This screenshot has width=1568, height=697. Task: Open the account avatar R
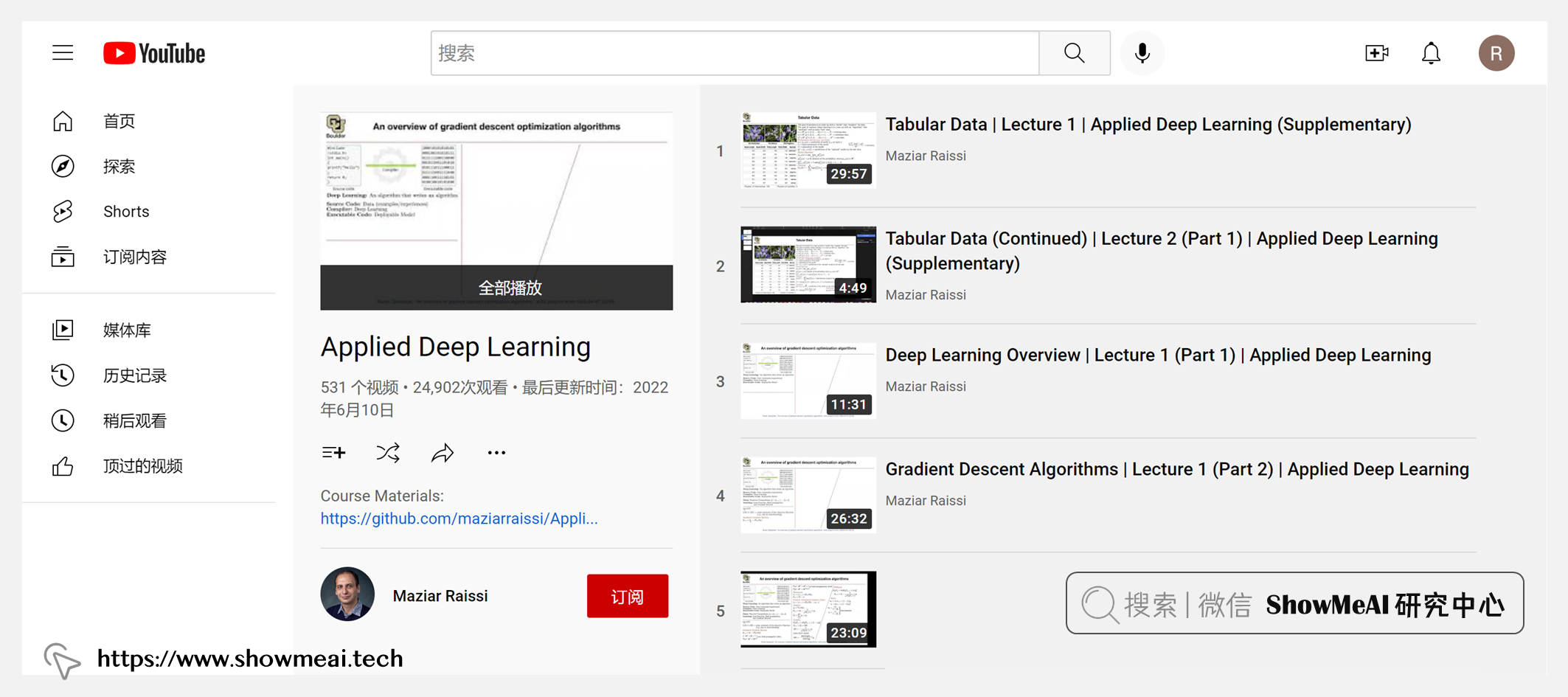click(x=1496, y=53)
